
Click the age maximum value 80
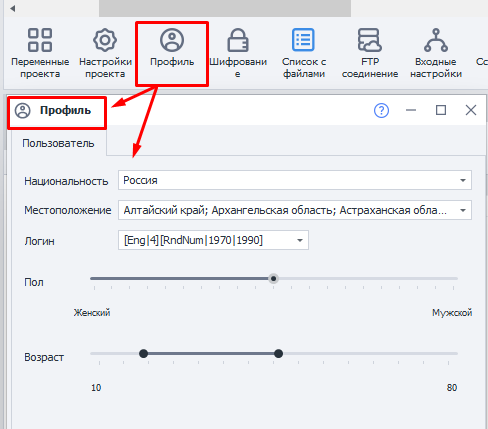[x=452, y=388]
